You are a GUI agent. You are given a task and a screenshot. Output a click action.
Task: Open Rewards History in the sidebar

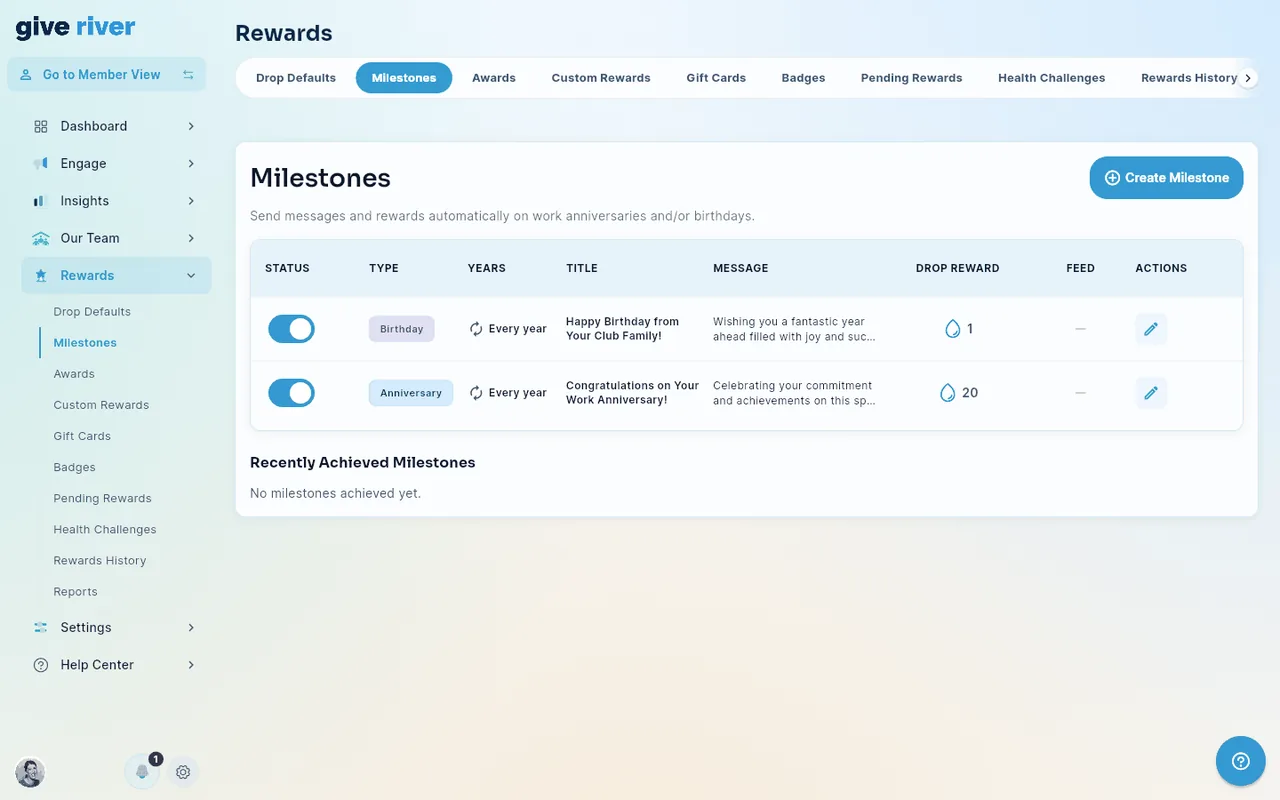[100, 560]
